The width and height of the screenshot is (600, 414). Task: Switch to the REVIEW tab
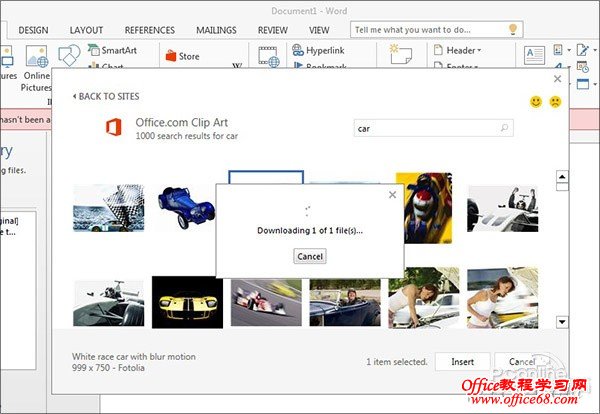[x=273, y=30]
